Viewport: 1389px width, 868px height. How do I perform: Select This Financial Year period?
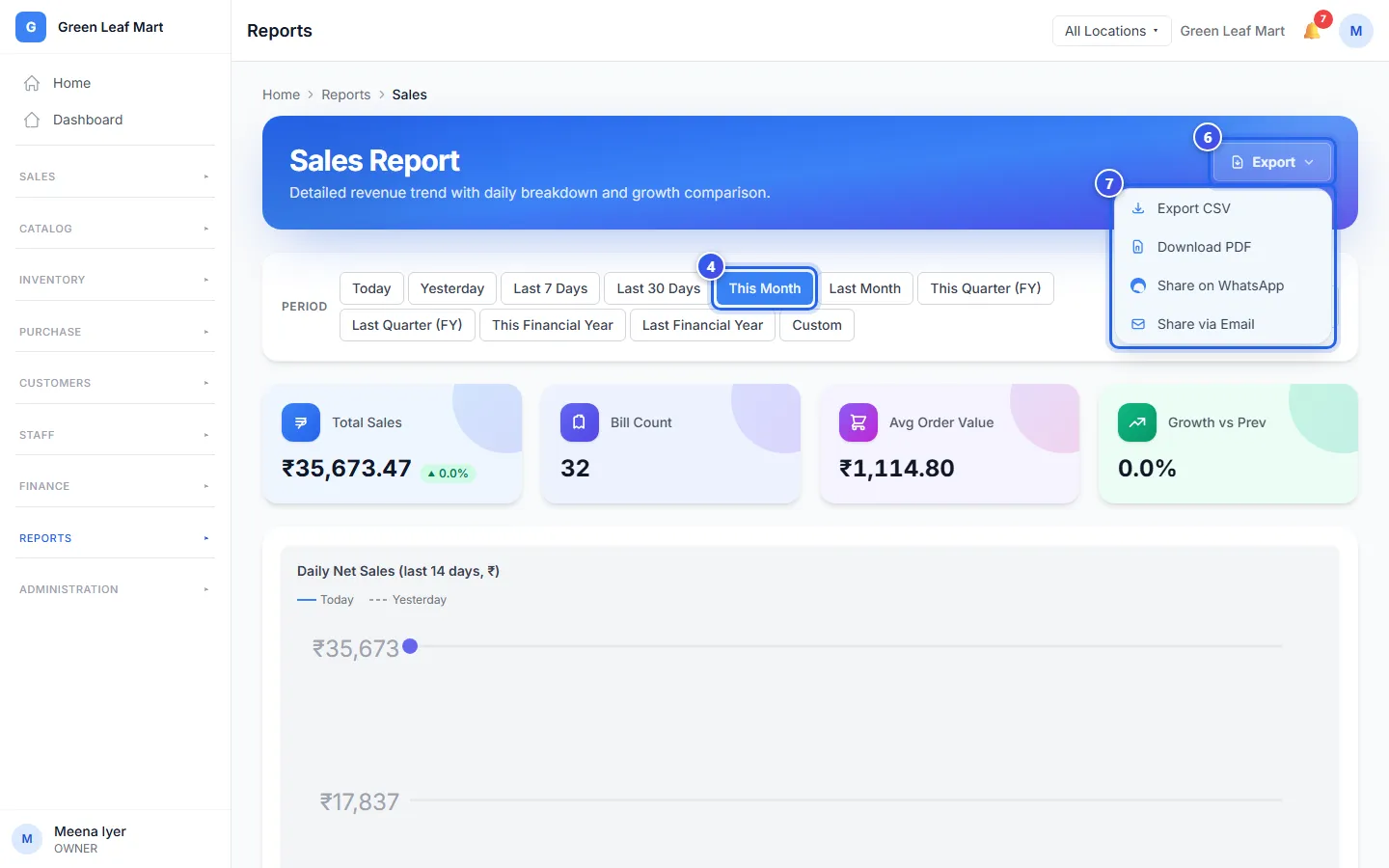553,325
